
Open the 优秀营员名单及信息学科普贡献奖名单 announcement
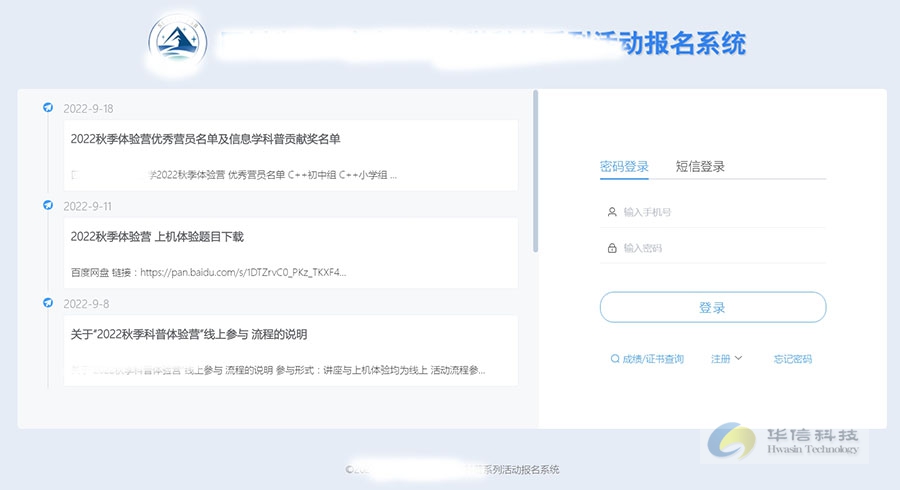290,155
